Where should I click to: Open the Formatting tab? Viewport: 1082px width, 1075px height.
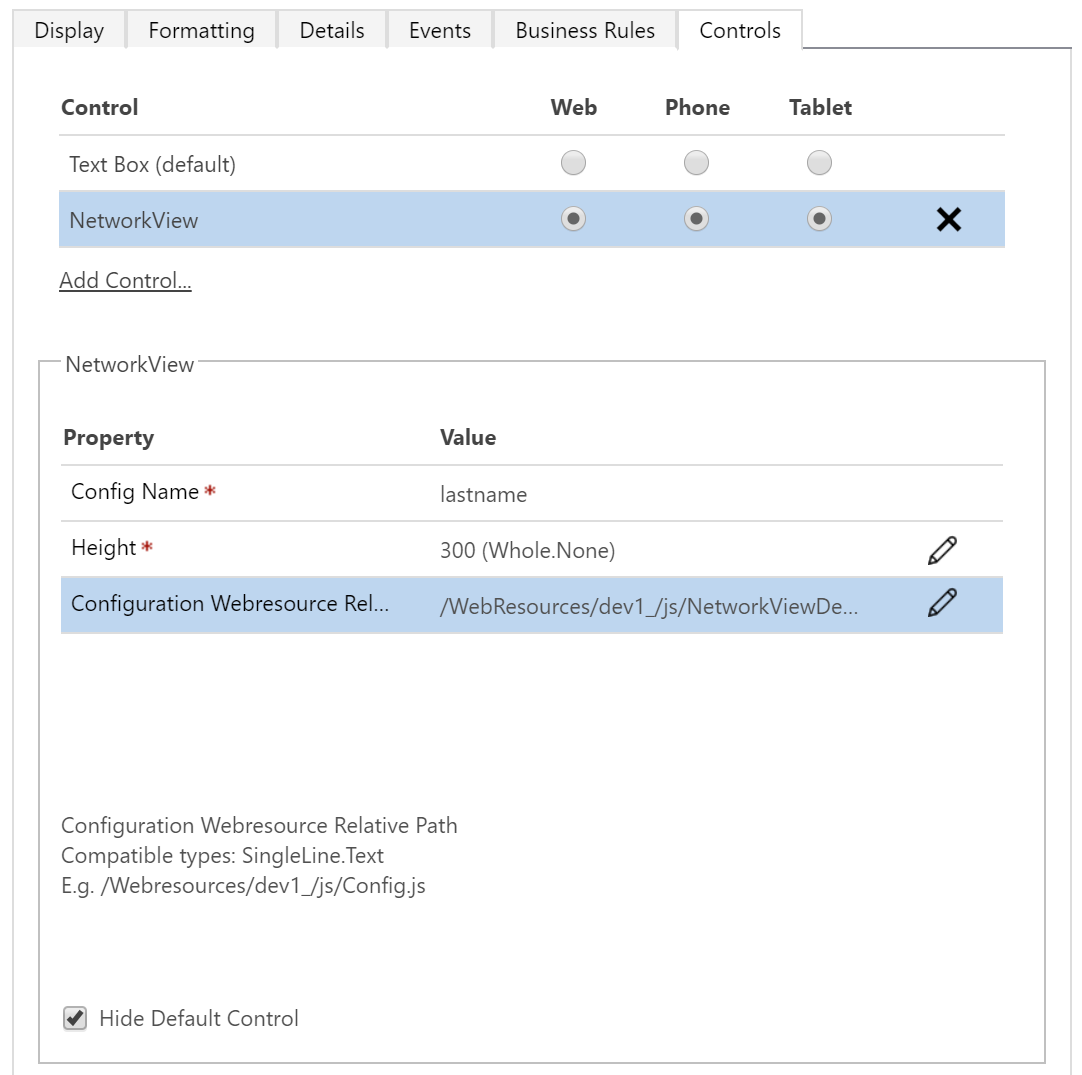201,31
